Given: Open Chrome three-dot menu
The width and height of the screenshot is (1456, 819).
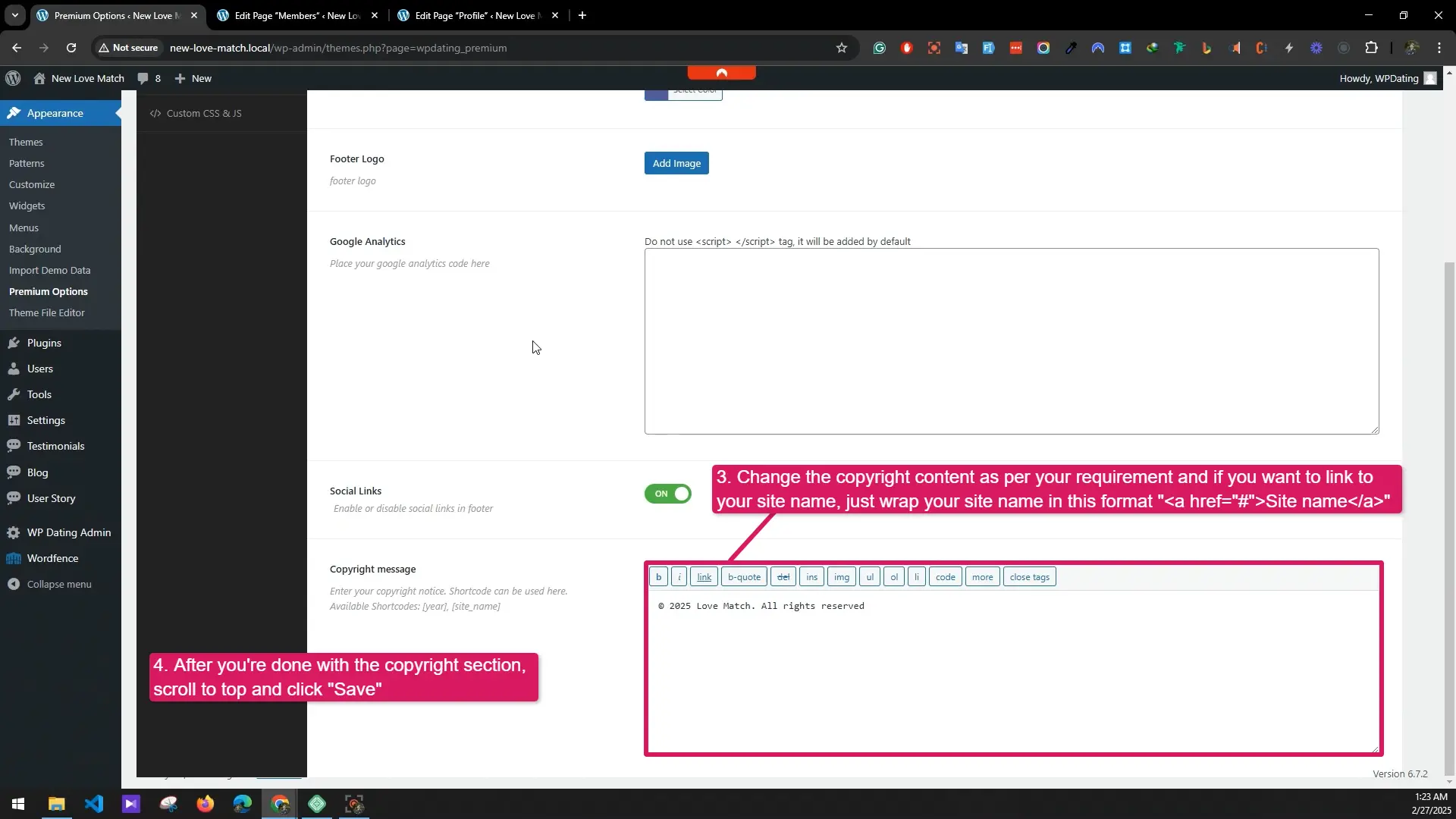Looking at the screenshot, I should (1439, 48).
